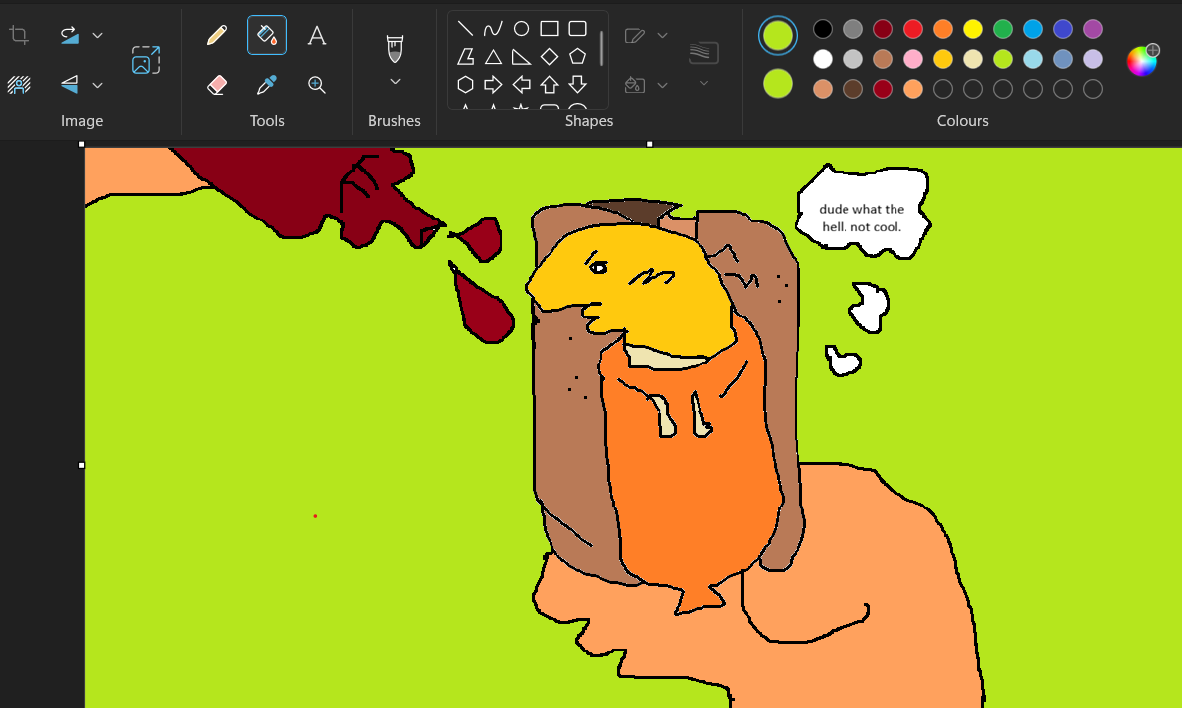This screenshot has height=708, width=1182.
Task: Open the Edit colours wheel
Action: coord(1142,60)
